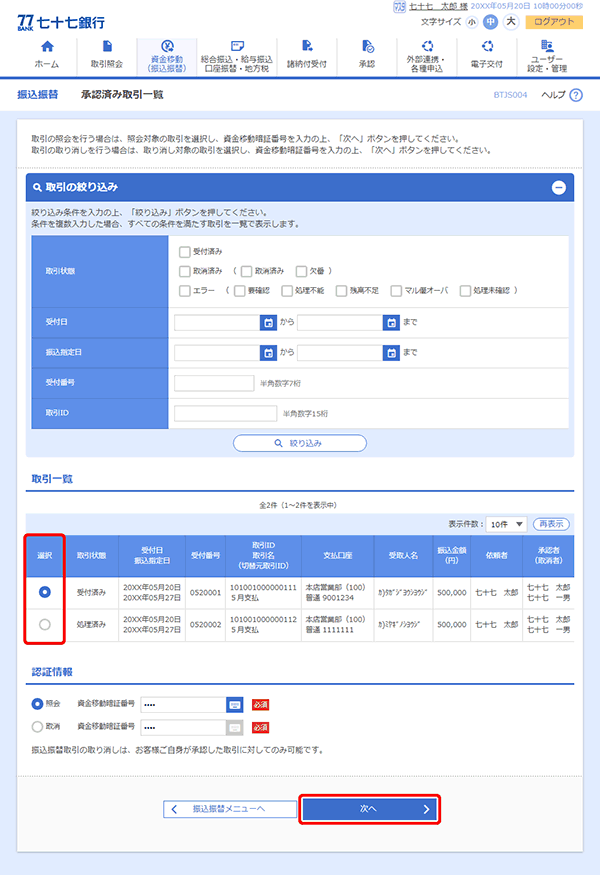Check the 処理未確認 checkbox
The image size is (600, 875).
(465, 291)
